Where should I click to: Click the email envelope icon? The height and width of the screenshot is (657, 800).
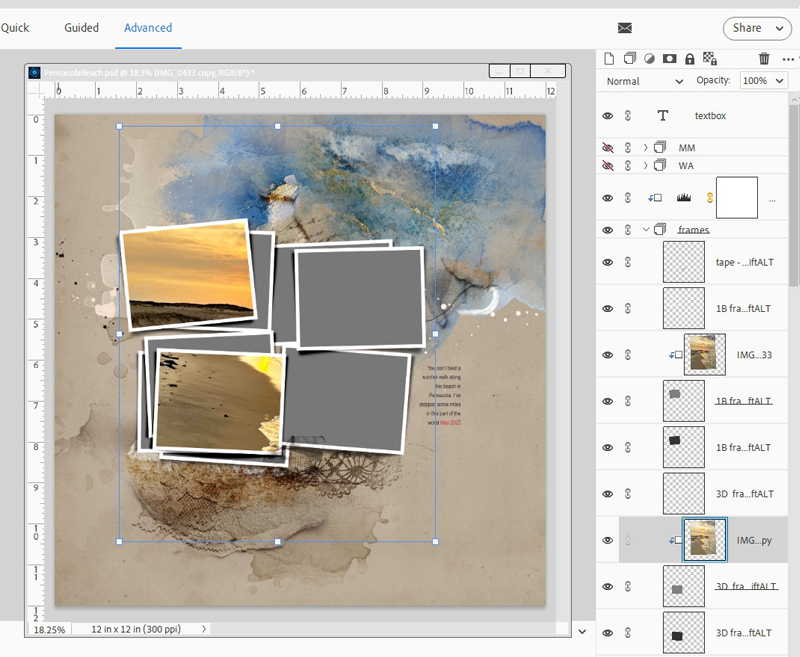pyautogui.click(x=625, y=28)
